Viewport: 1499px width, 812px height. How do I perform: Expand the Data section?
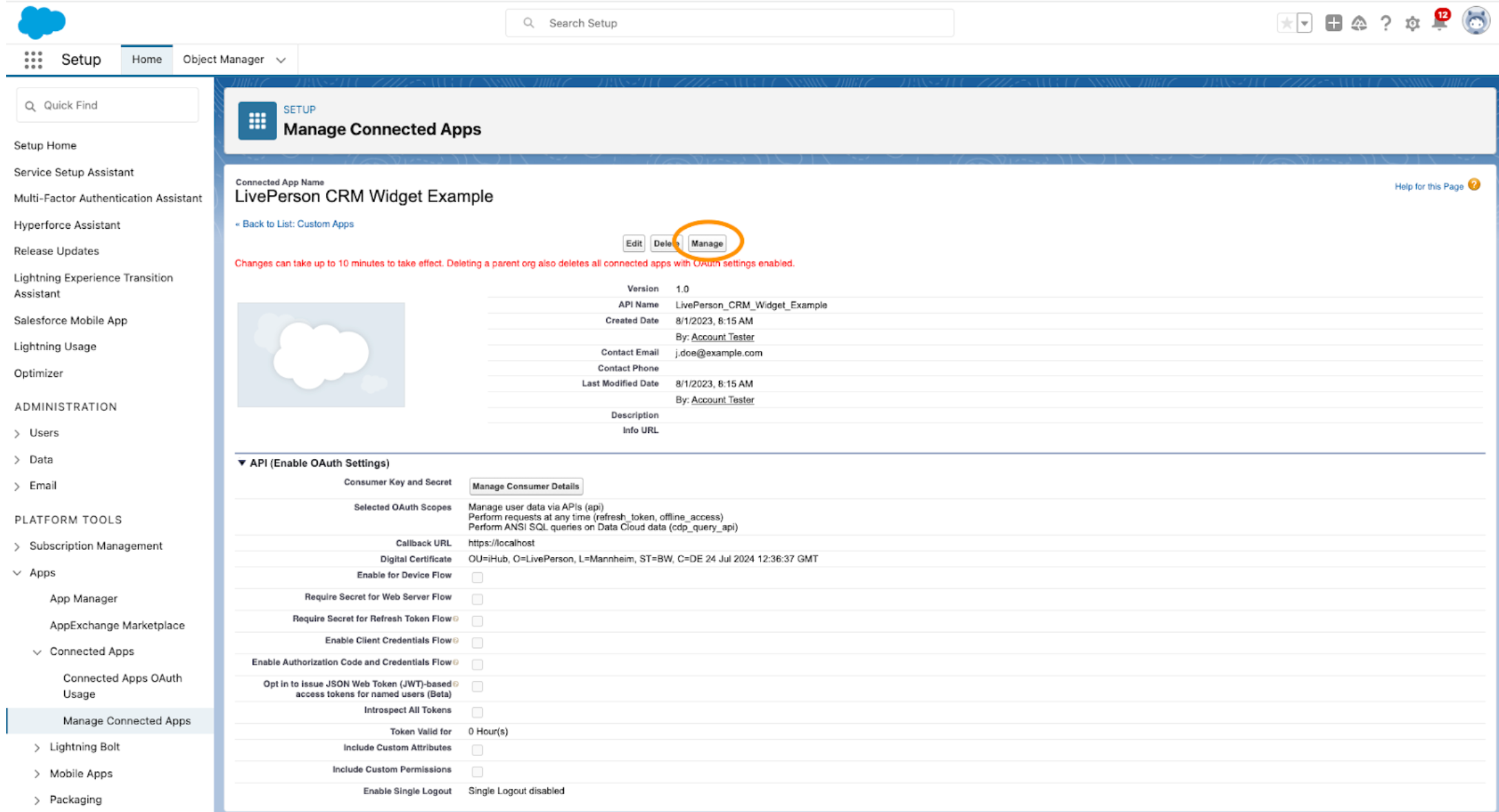17,460
